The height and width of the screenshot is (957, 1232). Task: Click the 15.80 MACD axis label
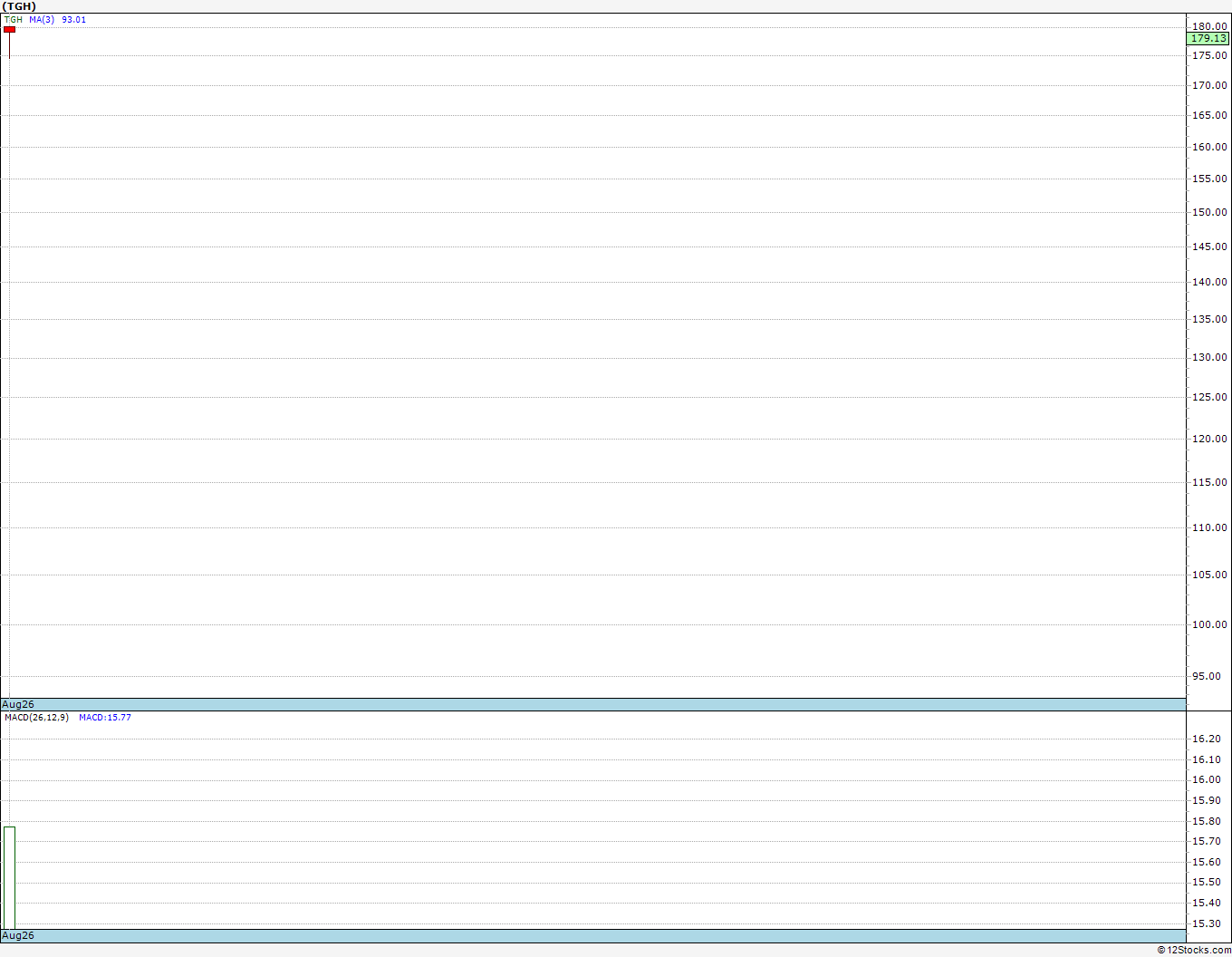point(1206,821)
